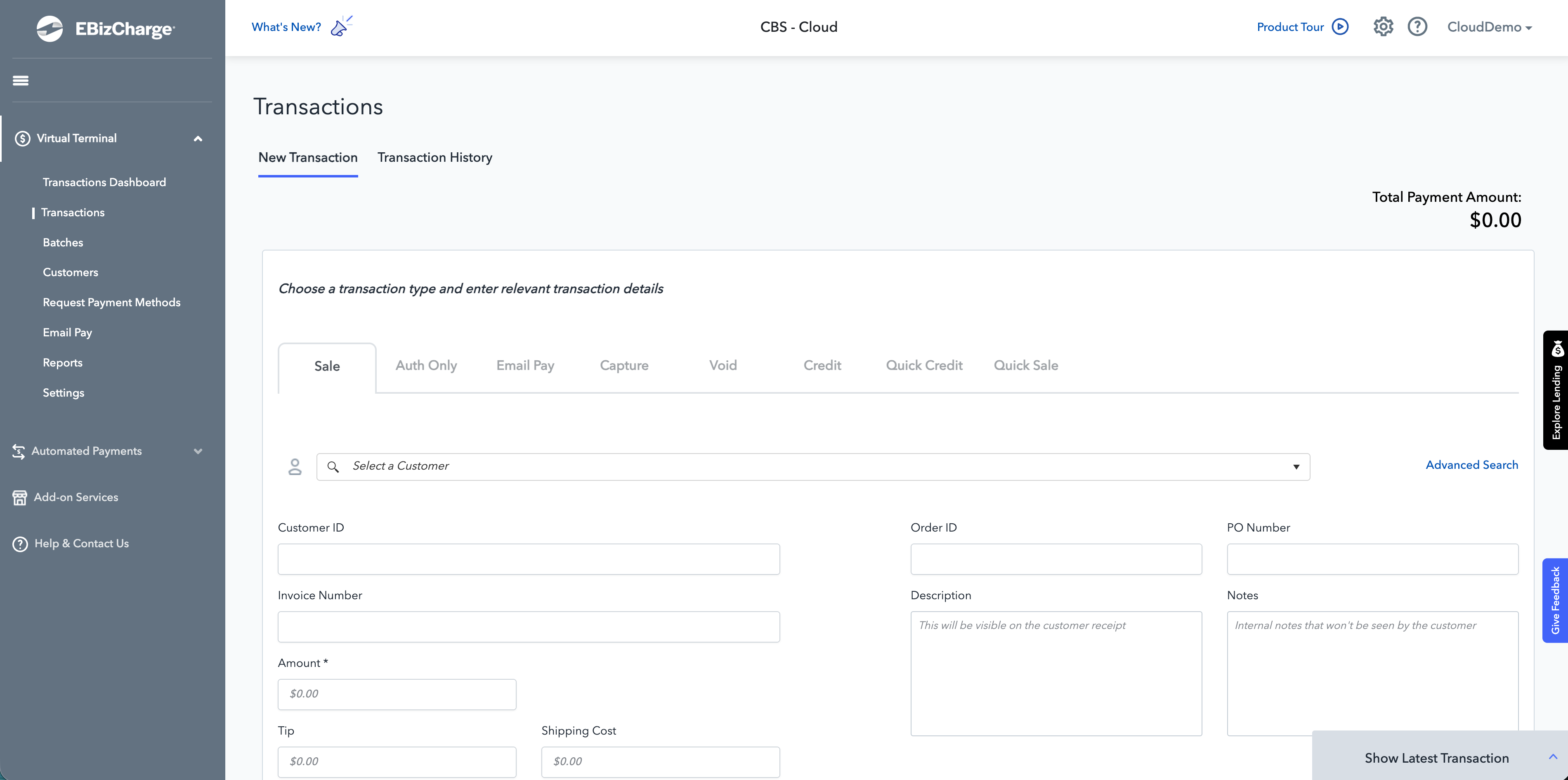The image size is (1568, 780).
Task: Open Help & Contact Us in the sidebar
Action: pyautogui.click(x=82, y=544)
